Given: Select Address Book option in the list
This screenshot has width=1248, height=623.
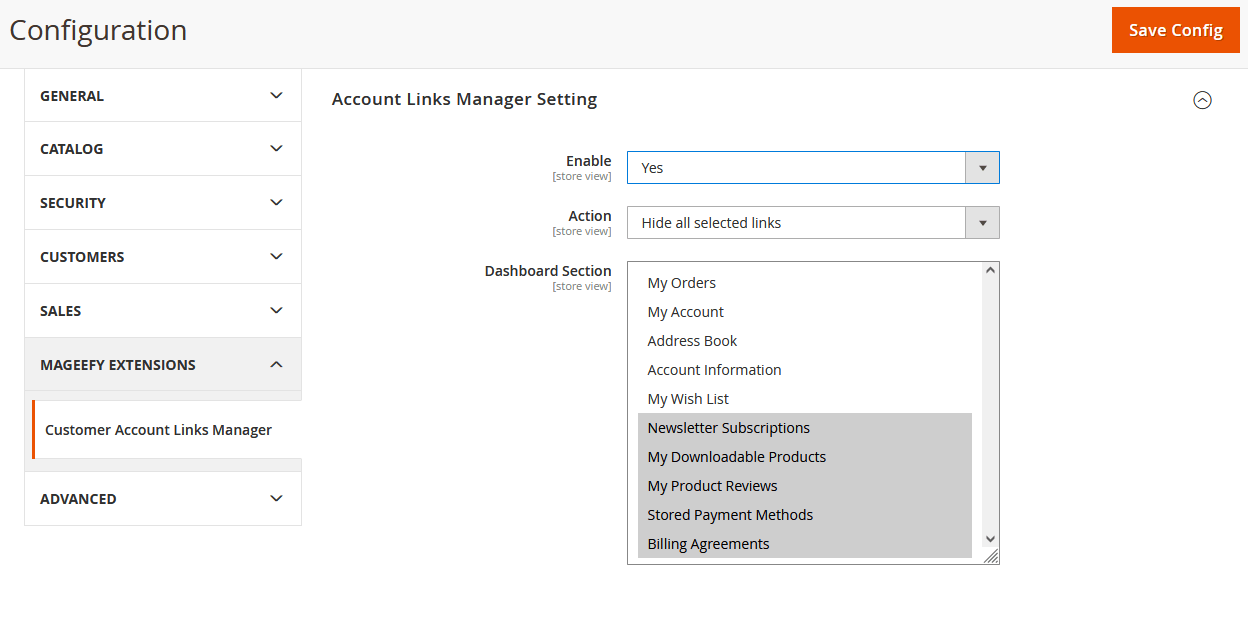Looking at the screenshot, I should coord(692,341).
